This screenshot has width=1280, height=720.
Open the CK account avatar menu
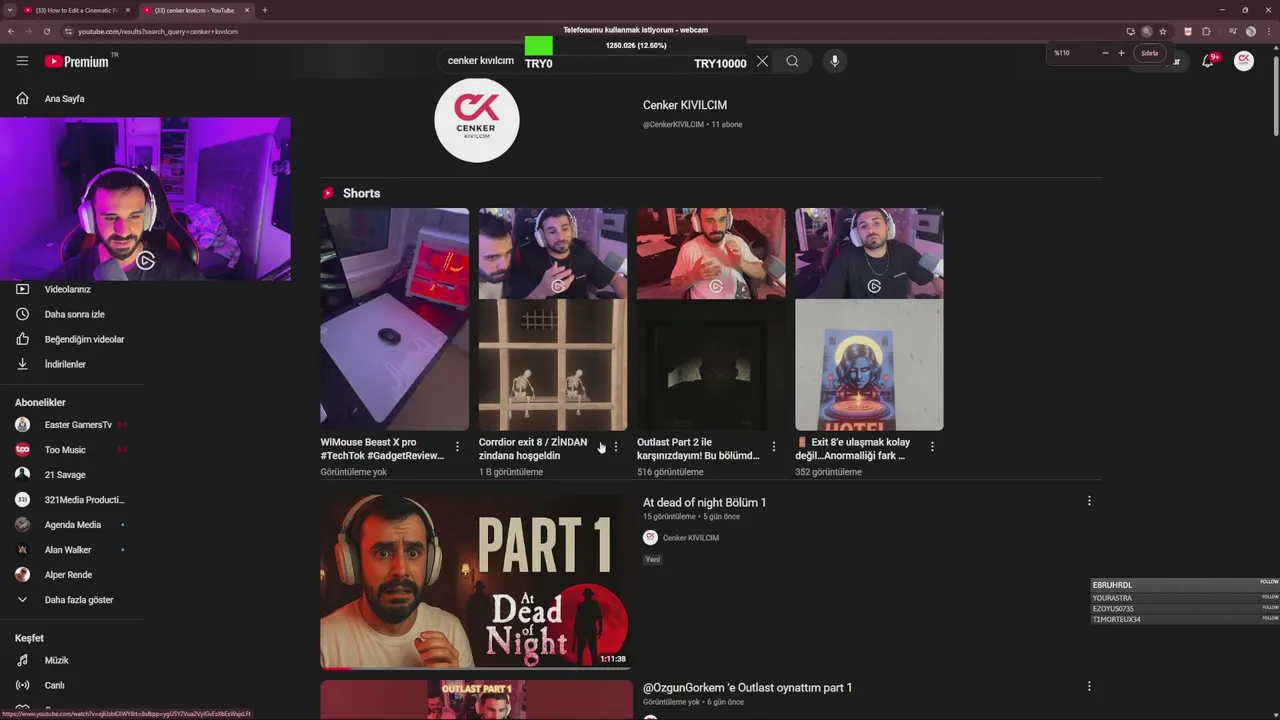(x=1244, y=61)
